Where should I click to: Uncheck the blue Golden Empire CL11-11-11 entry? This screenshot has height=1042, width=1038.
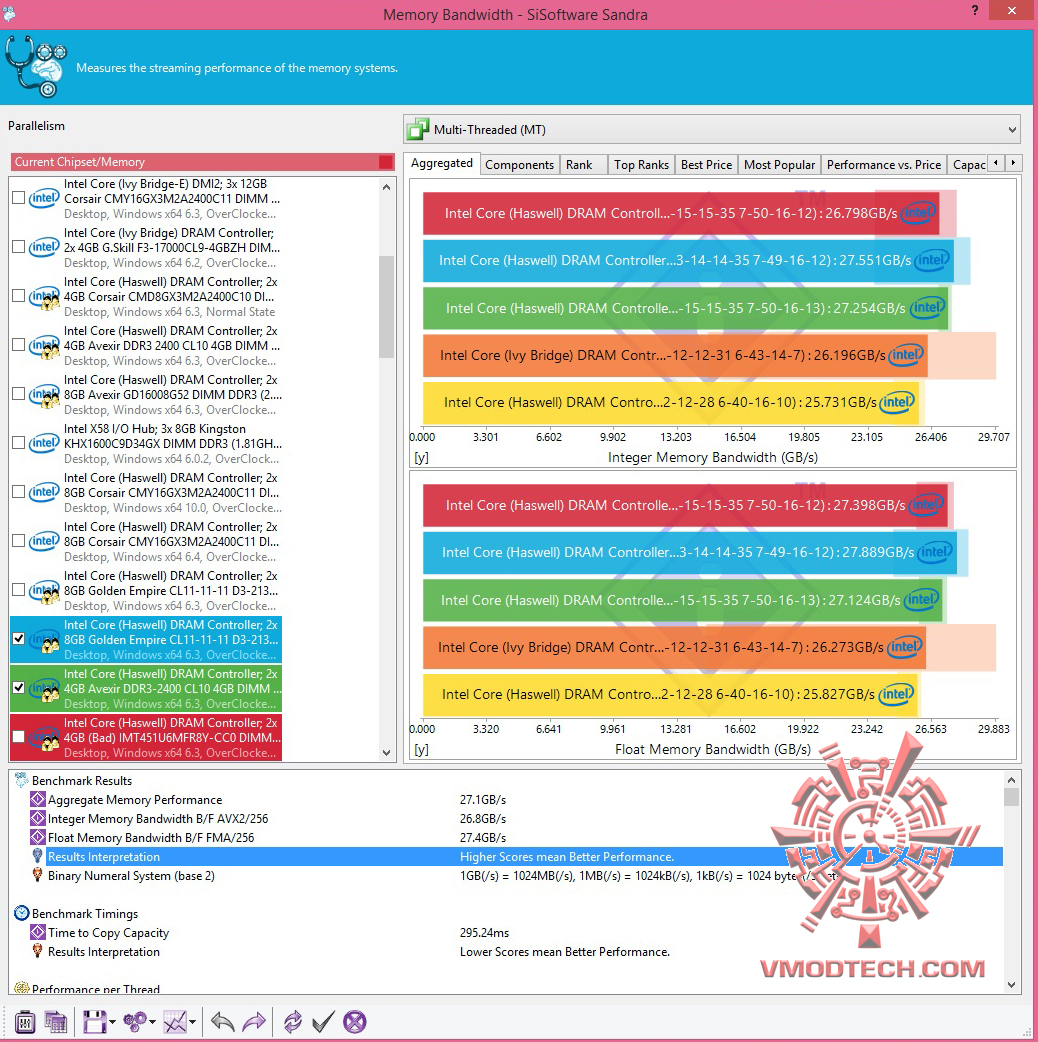click(19, 639)
